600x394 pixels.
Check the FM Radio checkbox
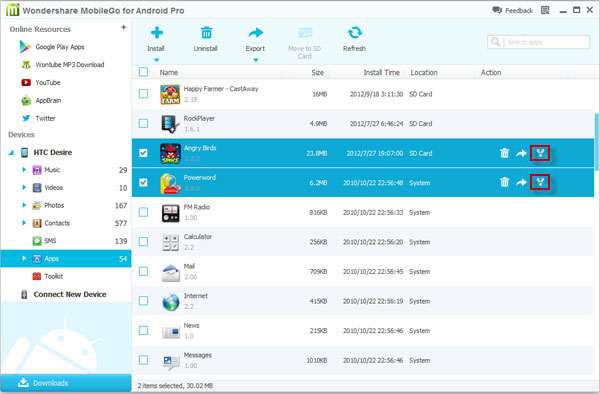(143, 212)
